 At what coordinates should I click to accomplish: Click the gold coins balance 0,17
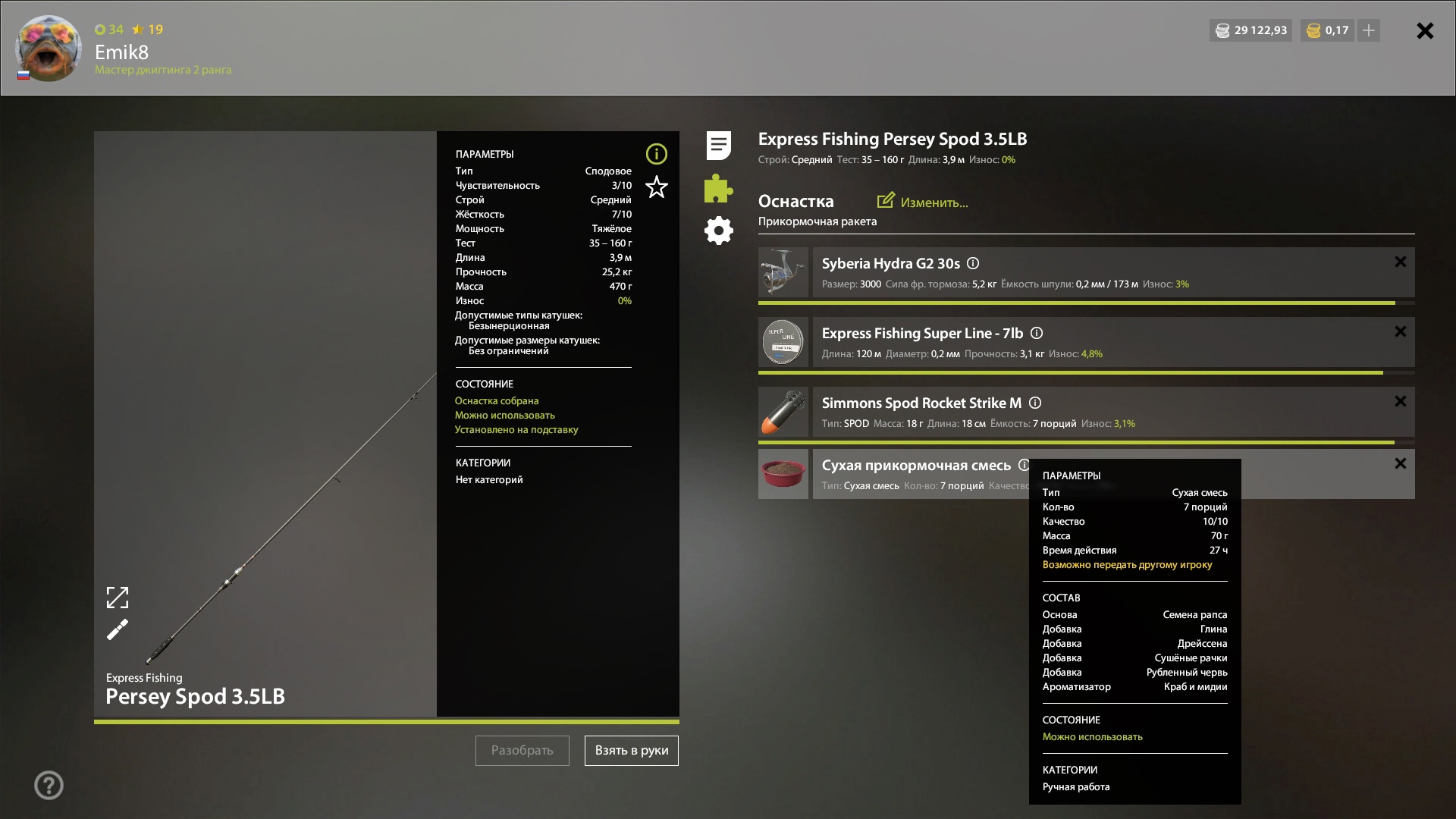[x=1328, y=30]
